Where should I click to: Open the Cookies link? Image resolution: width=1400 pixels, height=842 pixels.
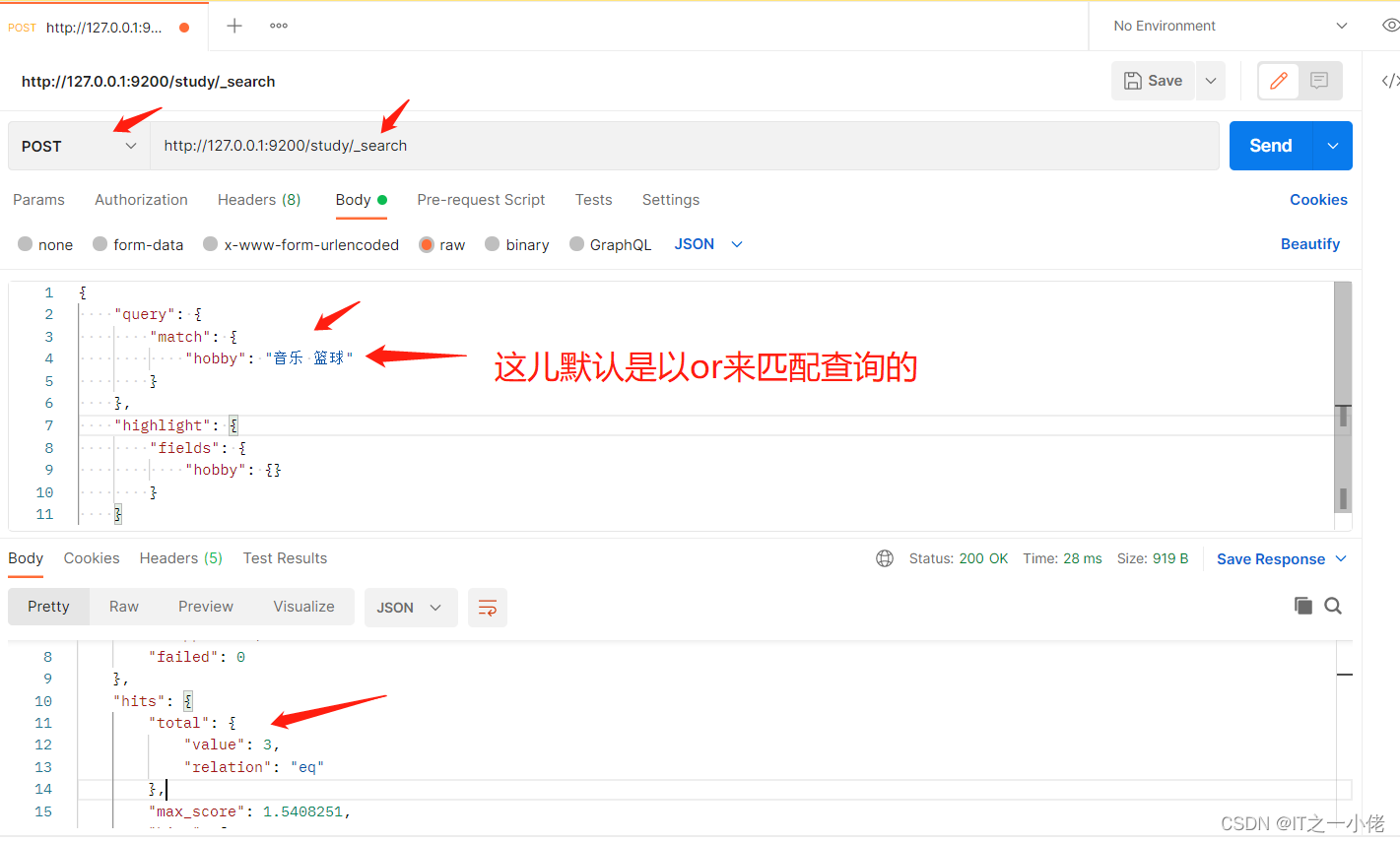point(1318,200)
